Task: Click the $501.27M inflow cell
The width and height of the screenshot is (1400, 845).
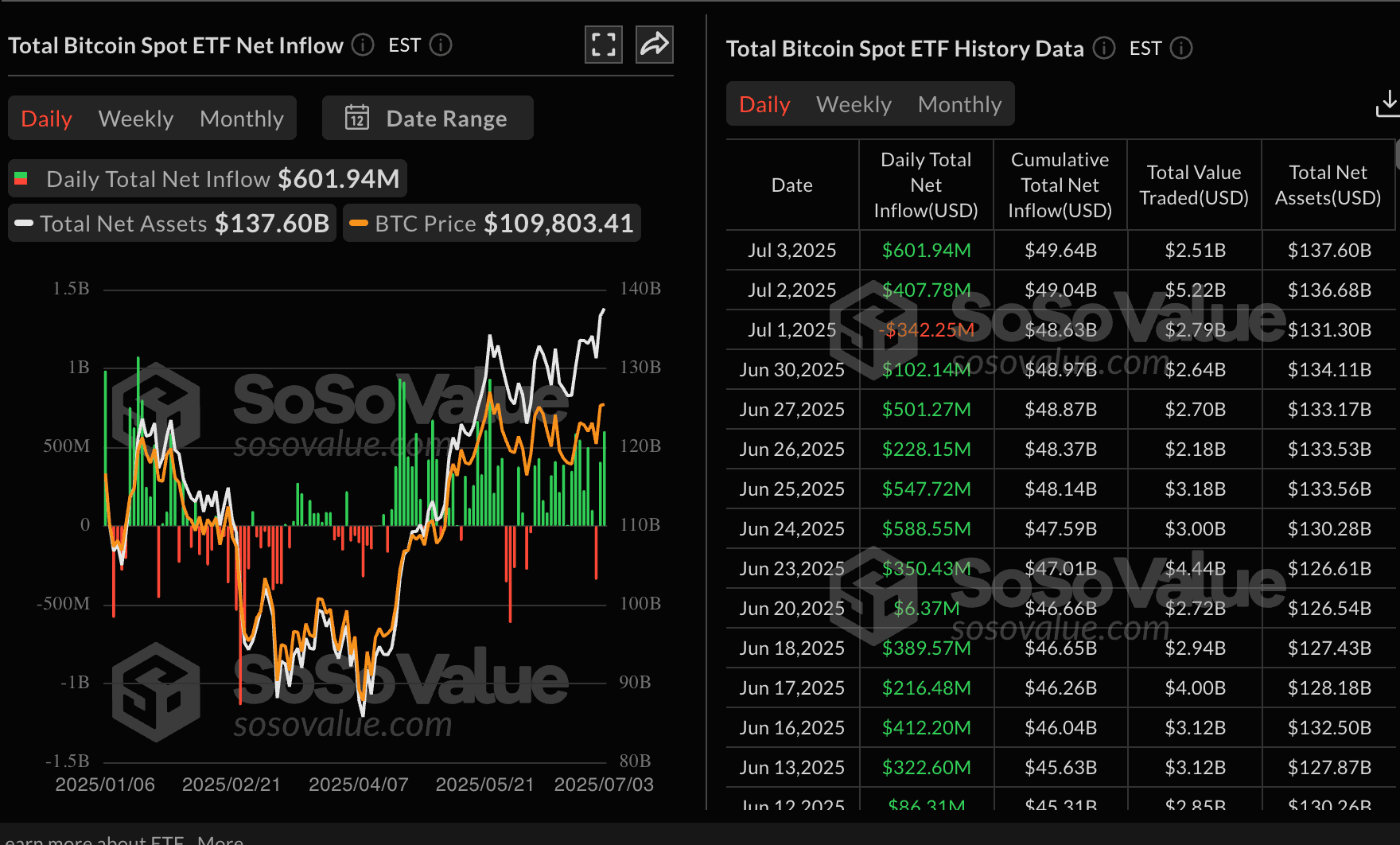Action: point(926,409)
